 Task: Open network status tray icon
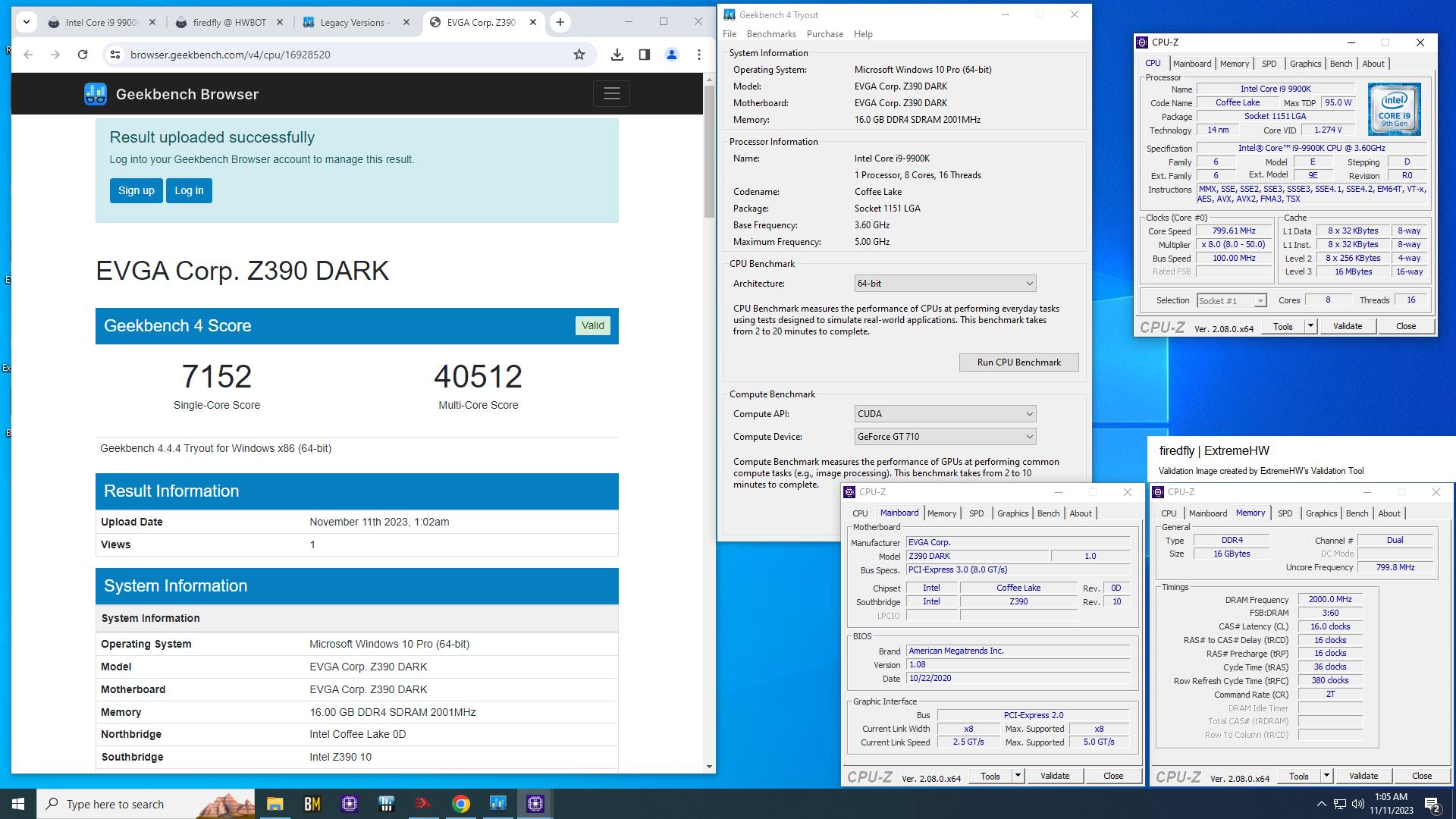point(1339,804)
